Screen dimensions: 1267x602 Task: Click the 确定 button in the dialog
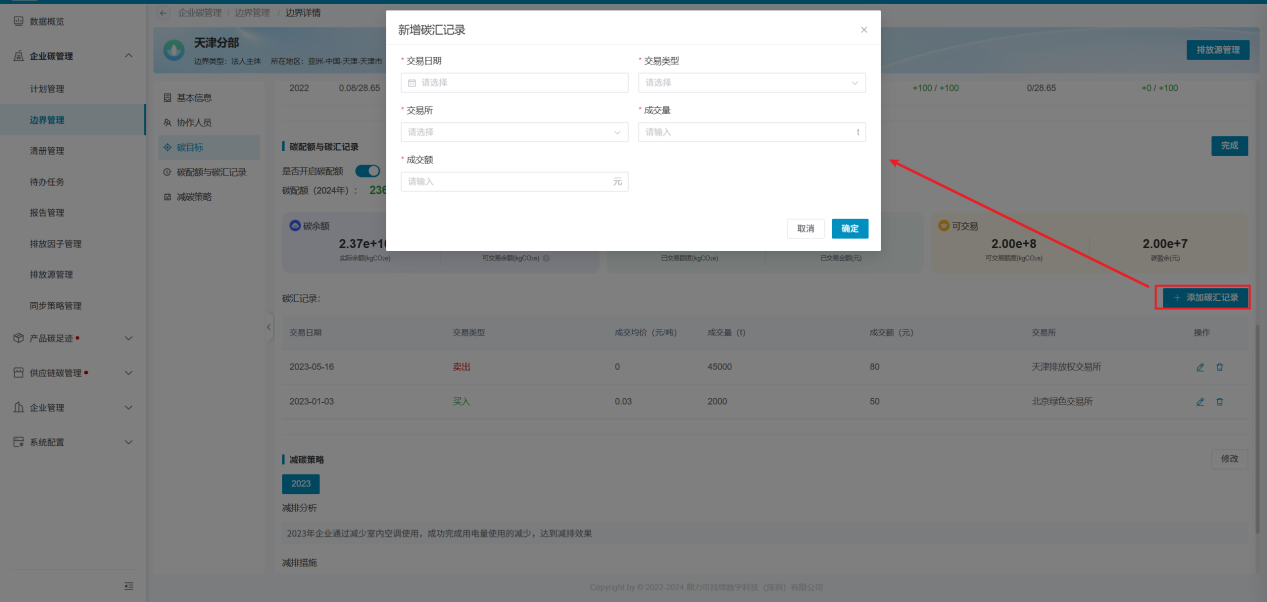[849, 229]
